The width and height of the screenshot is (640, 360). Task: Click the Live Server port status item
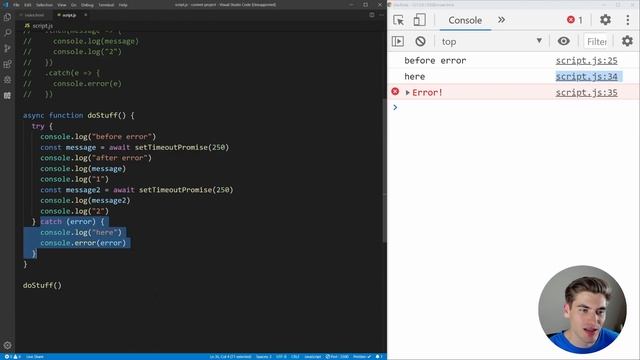pyautogui.click(x=337, y=357)
